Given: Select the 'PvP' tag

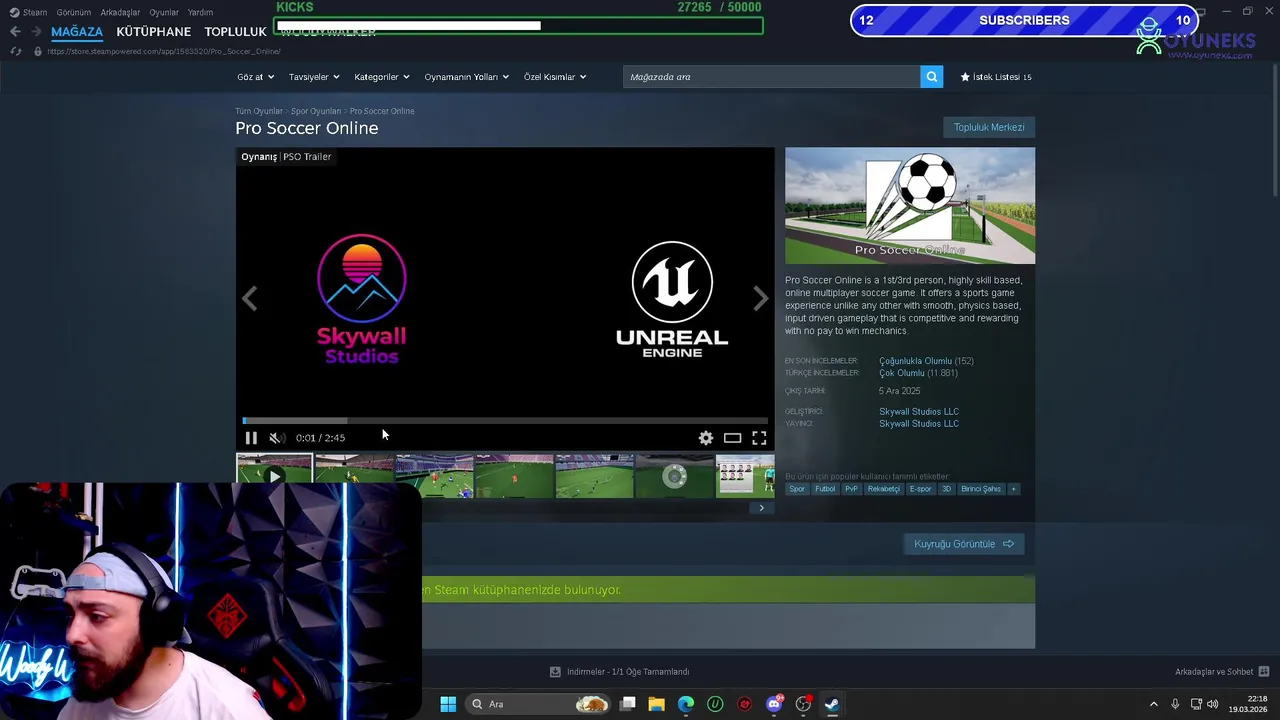Looking at the screenshot, I should tap(851, 489).
